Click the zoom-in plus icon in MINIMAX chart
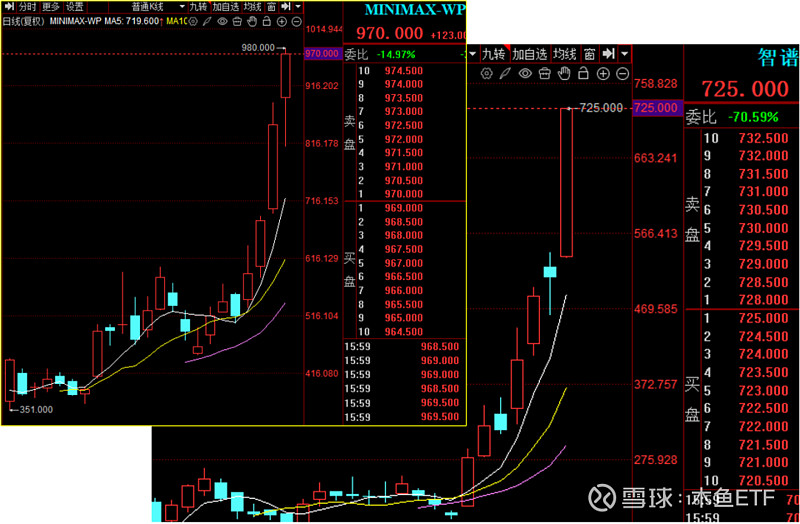 281,21
